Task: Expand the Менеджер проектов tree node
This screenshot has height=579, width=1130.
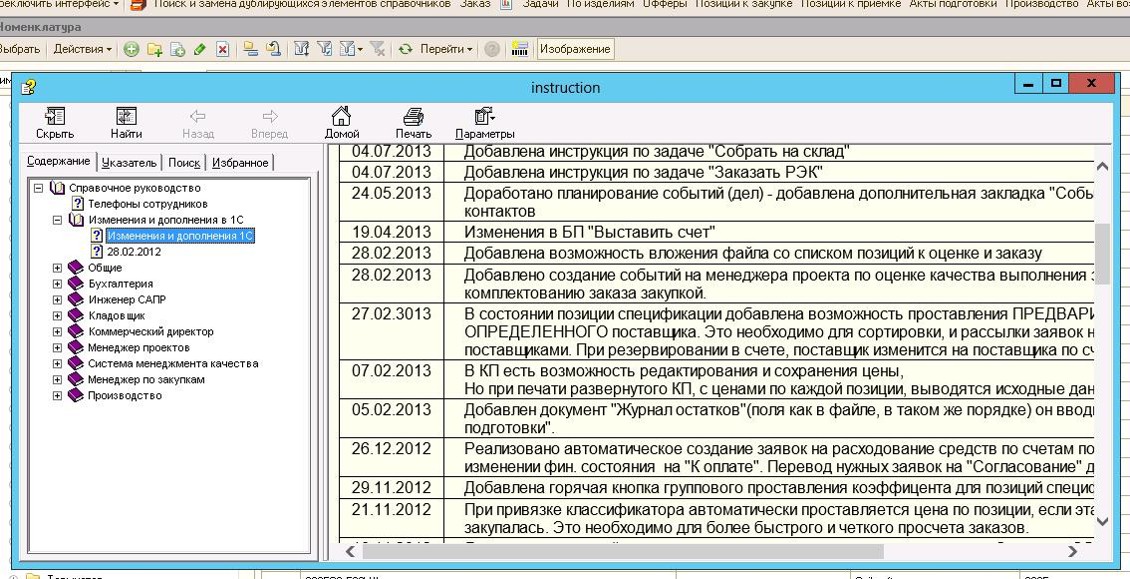Action: click(58, 348)
